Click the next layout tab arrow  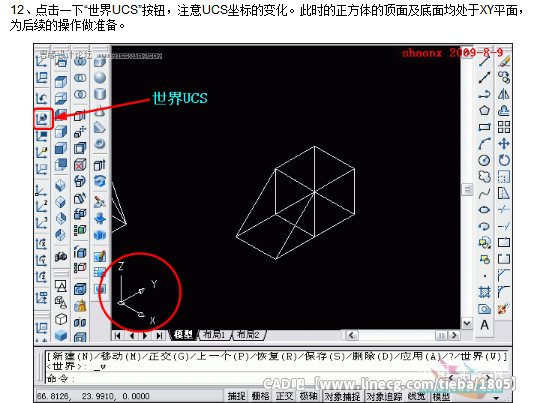tap(145, 336)
